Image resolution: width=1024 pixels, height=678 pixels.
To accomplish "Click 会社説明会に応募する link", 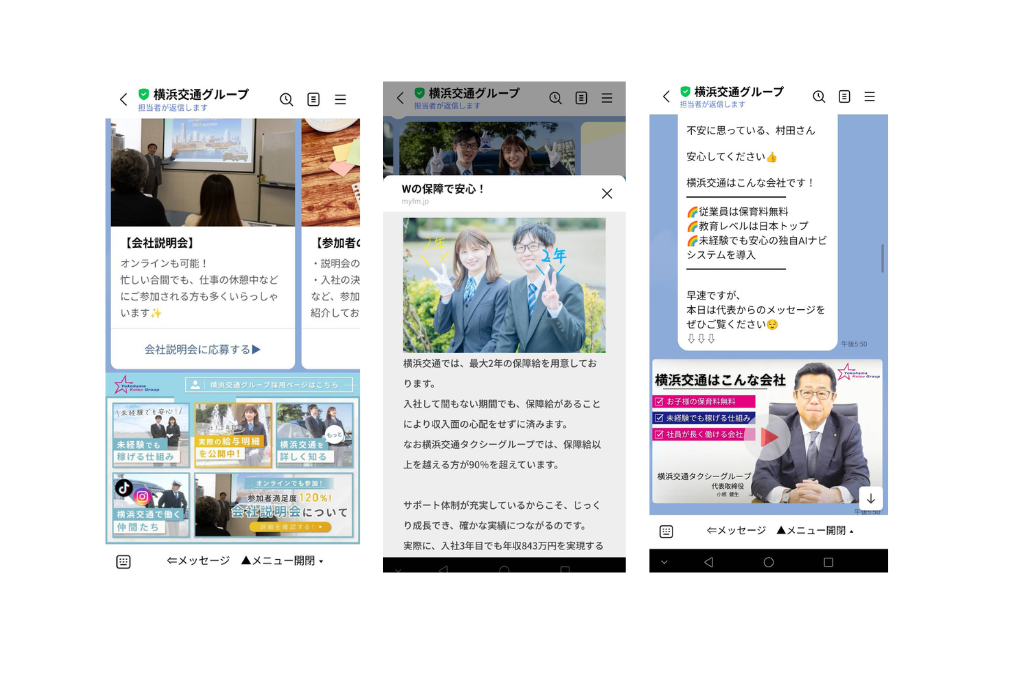I will [x=202, y=349].
